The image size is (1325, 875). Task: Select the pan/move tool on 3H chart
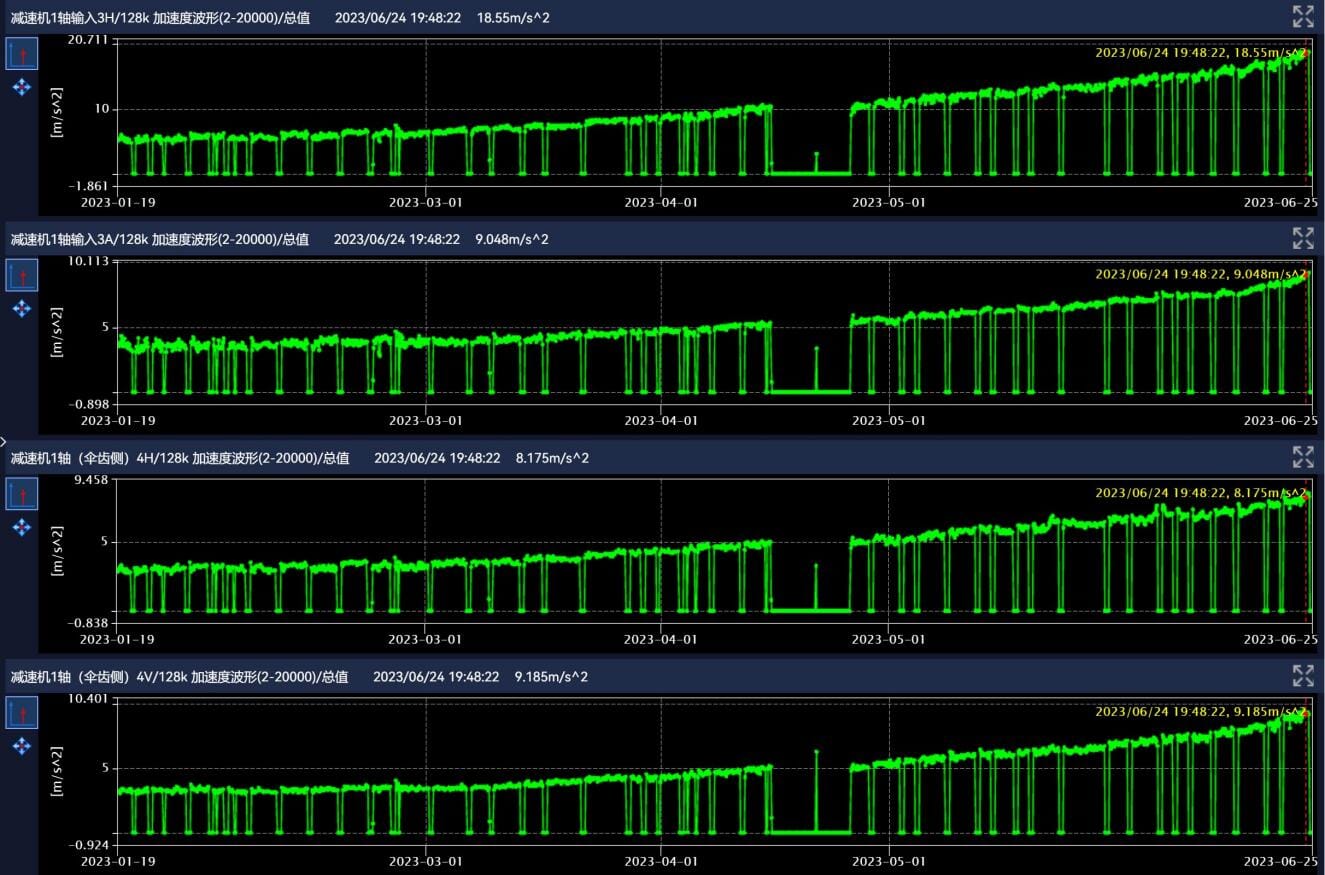tap(22, 88)
